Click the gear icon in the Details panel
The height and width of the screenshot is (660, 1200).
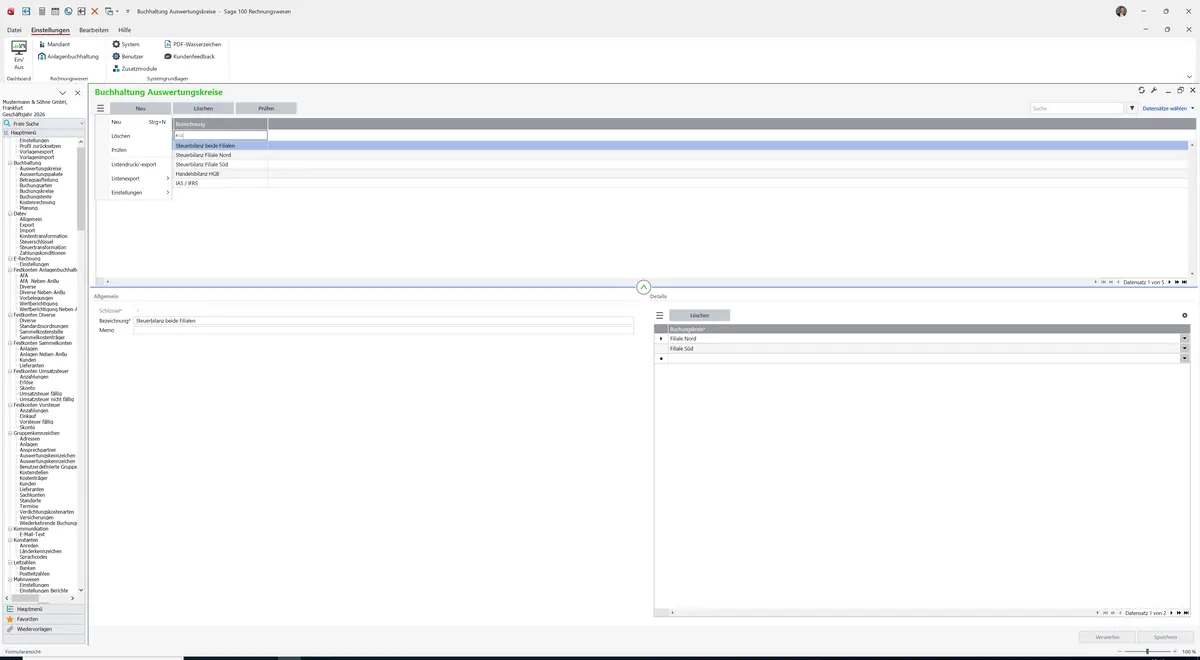(x=1185, y=315)
